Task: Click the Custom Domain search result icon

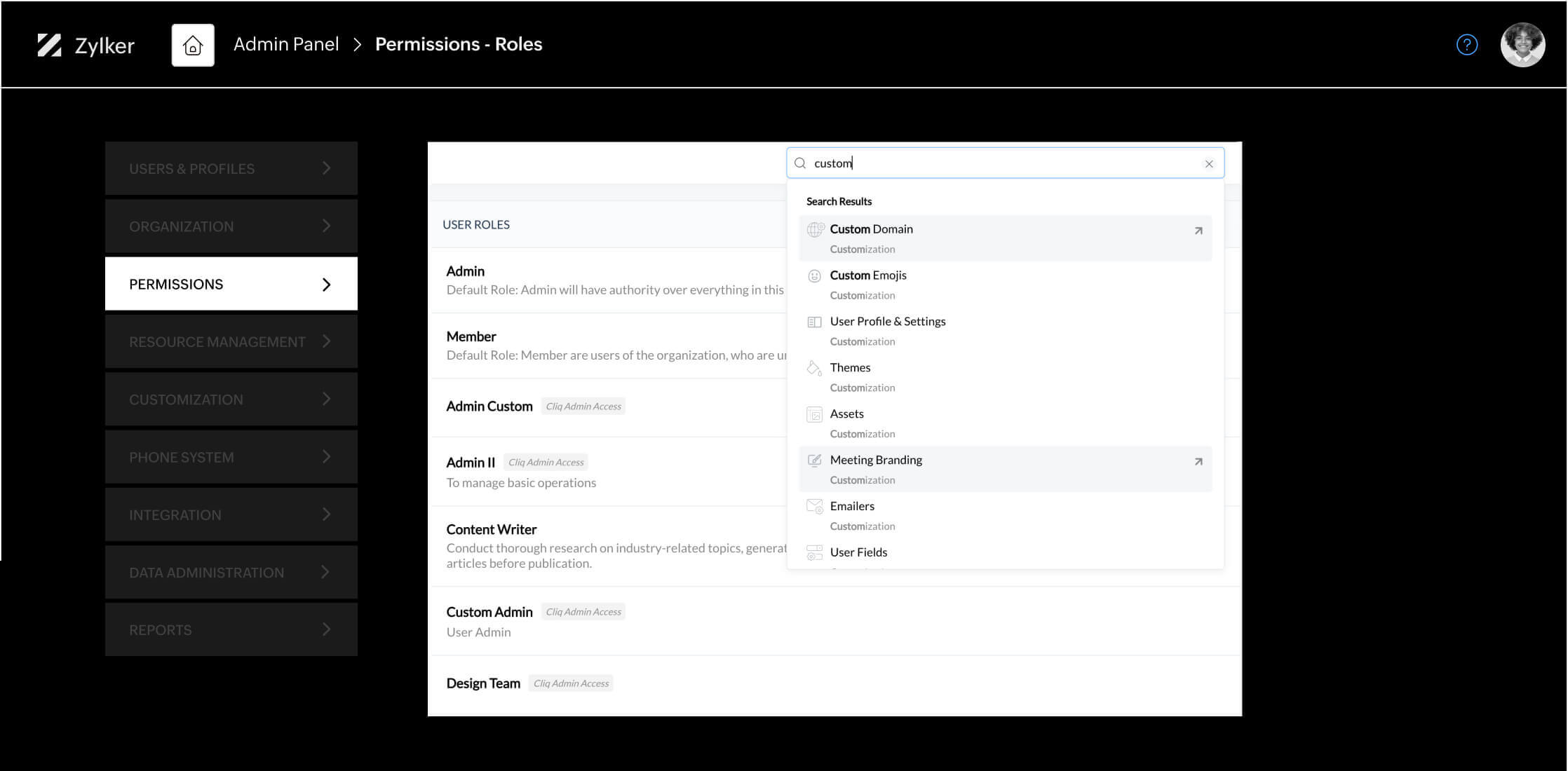Action: pos(815,229)
